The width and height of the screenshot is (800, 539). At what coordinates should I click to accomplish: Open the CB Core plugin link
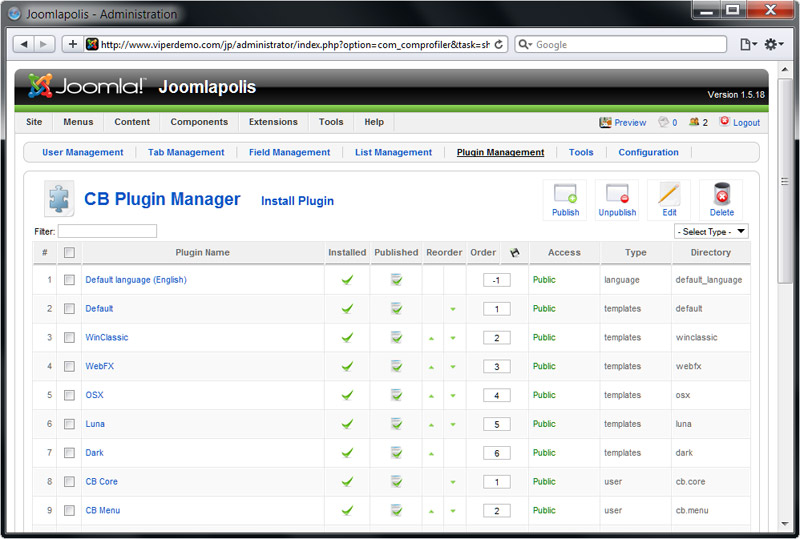tap(102, 481)
